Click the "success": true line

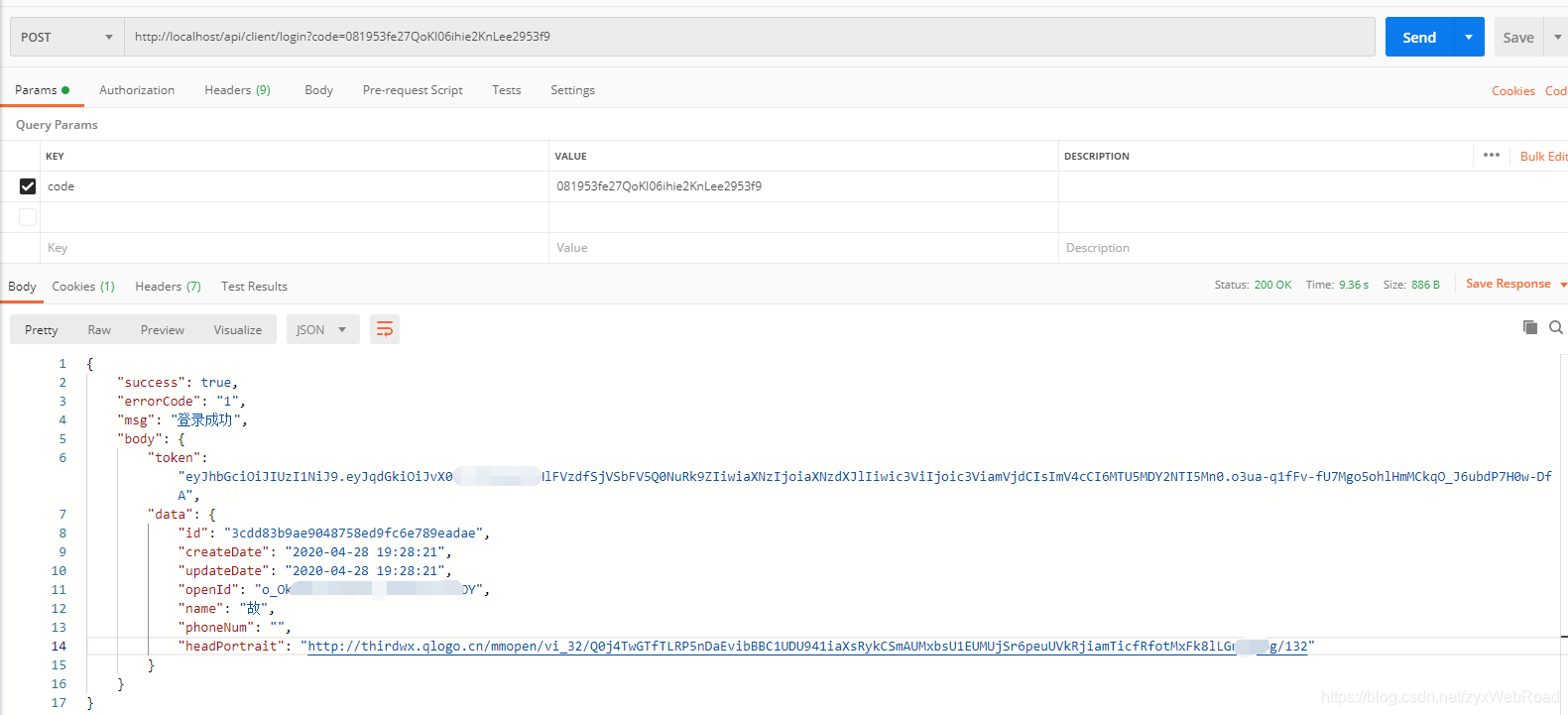pos(178,383)
